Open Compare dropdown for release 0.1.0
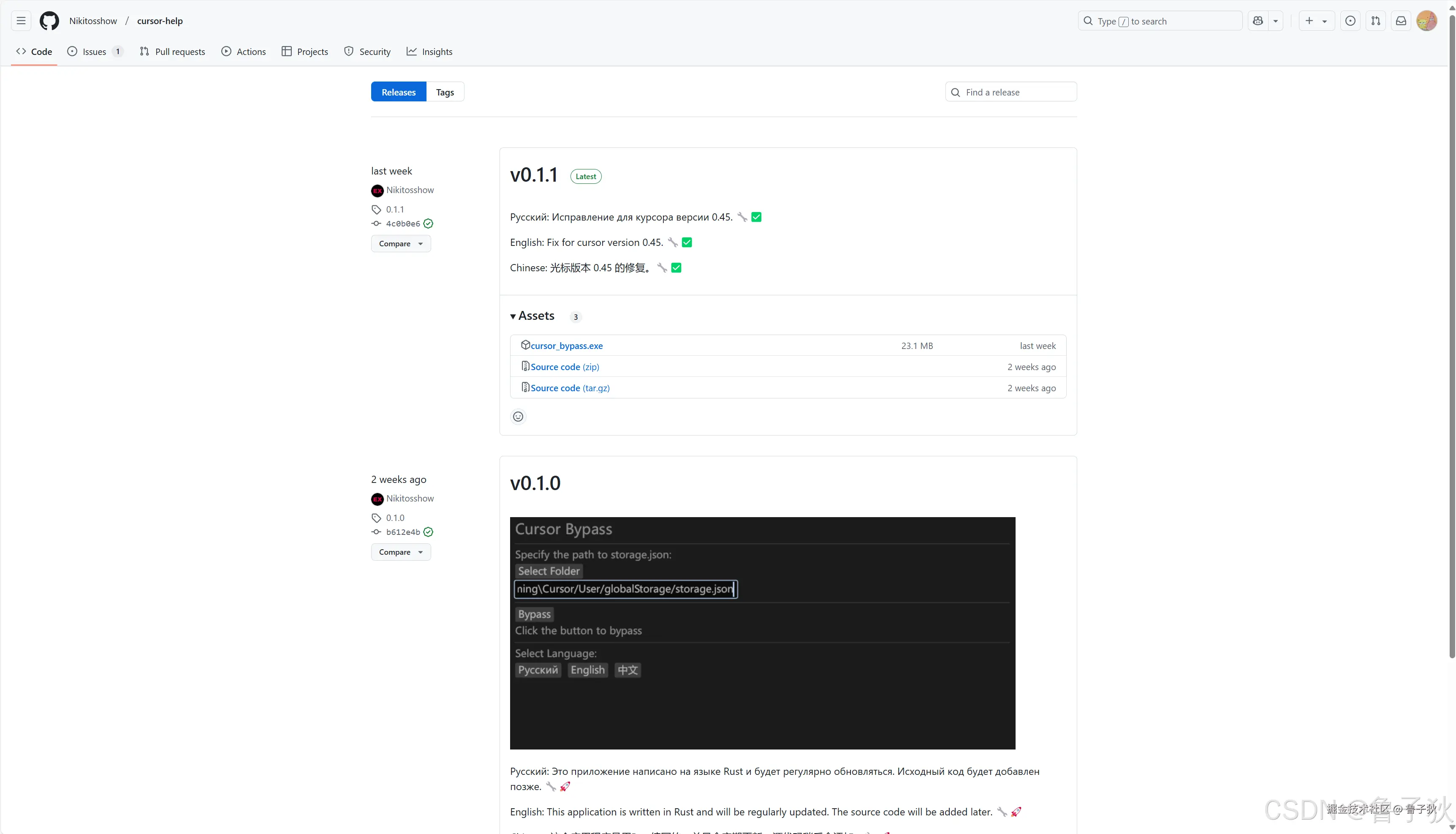This screenshot has height=834, width=1456. [401, 552]
